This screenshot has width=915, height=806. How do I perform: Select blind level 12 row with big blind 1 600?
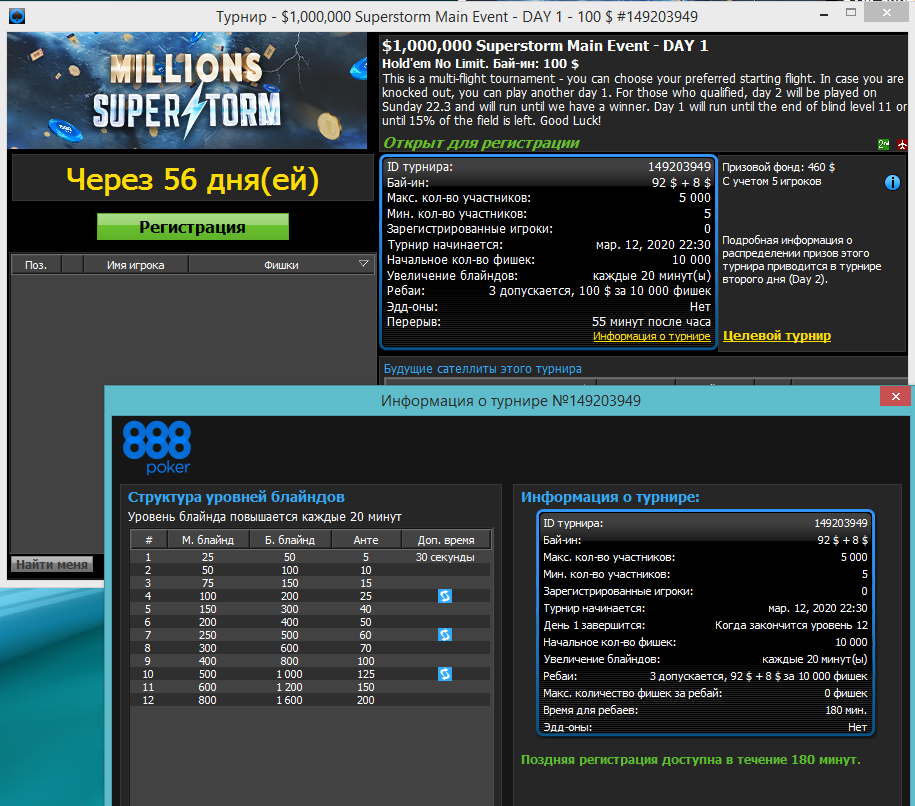(310, 700)
